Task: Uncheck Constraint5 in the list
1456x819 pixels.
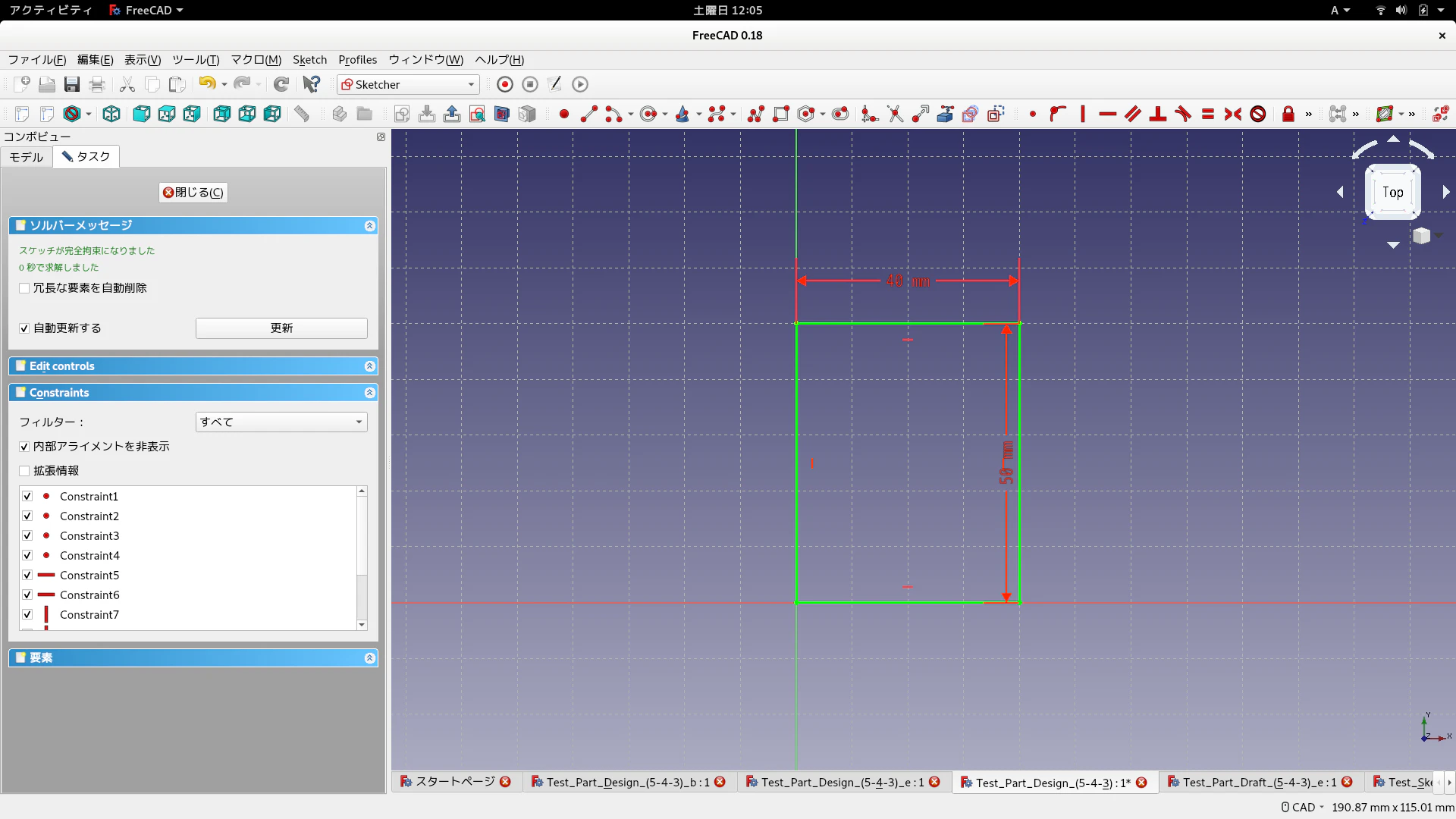Action: pos(27,575)
